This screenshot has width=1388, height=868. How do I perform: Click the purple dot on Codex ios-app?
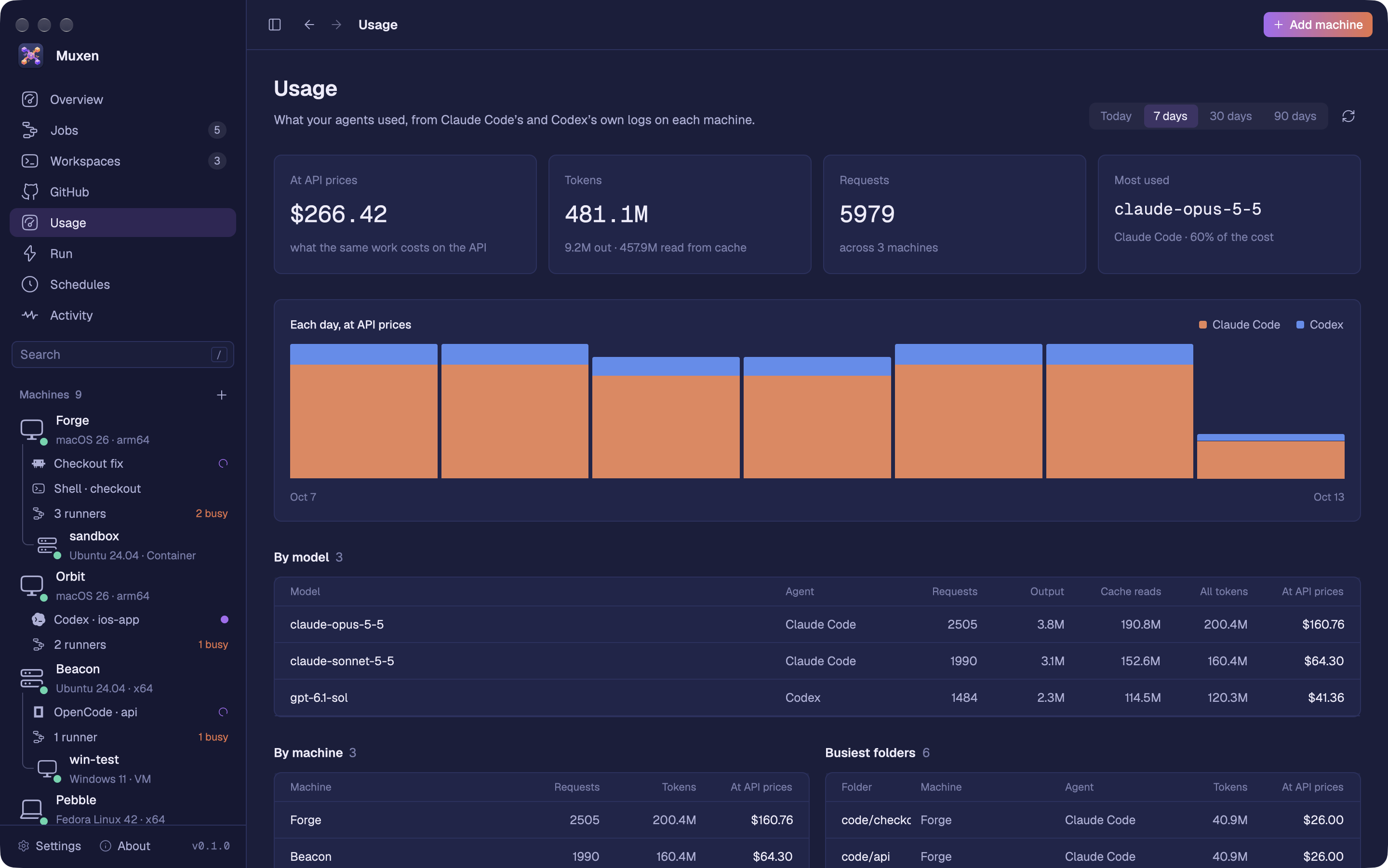coord(225,619)
